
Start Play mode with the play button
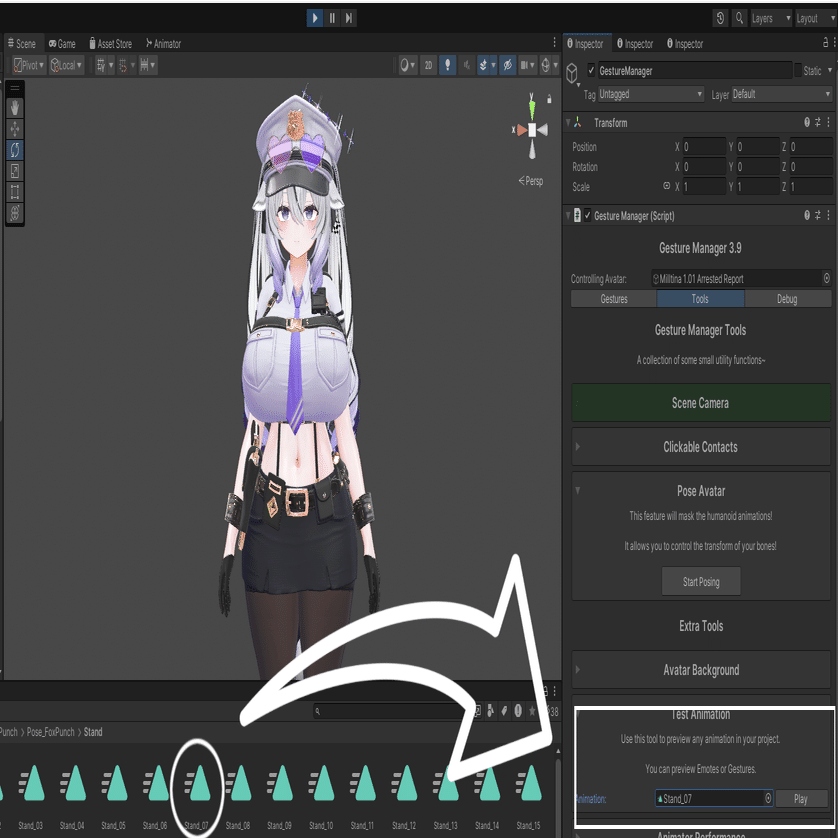[x=315, y=18]
